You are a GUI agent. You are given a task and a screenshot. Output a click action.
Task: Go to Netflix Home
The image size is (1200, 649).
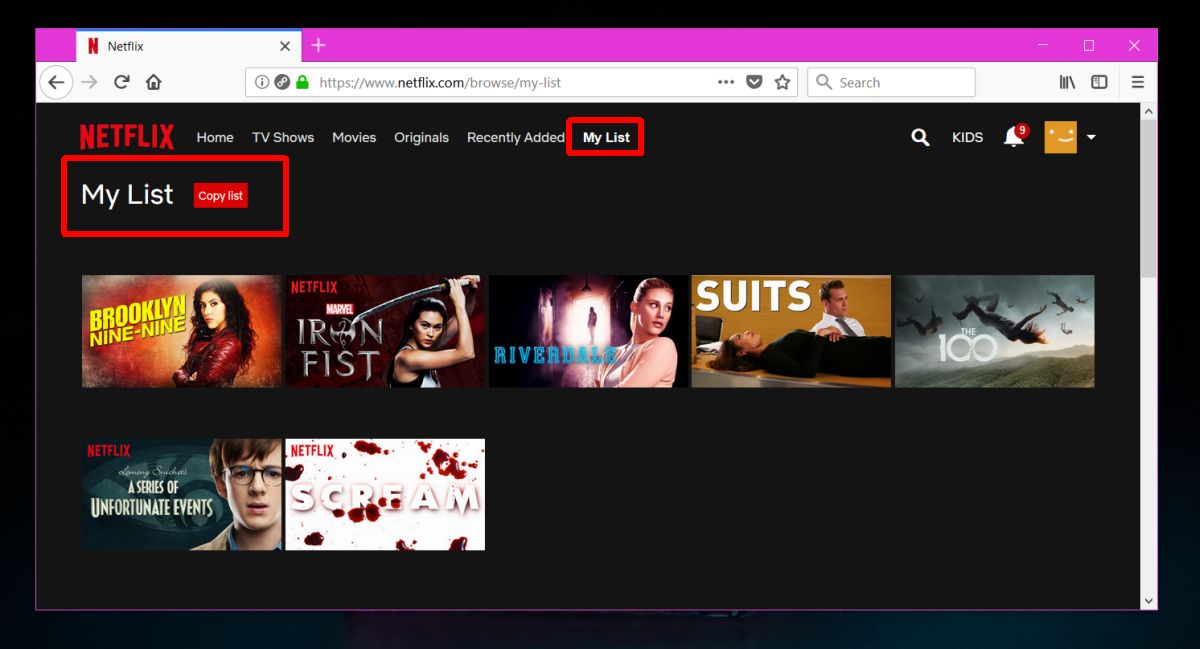[x=215, y=137]
